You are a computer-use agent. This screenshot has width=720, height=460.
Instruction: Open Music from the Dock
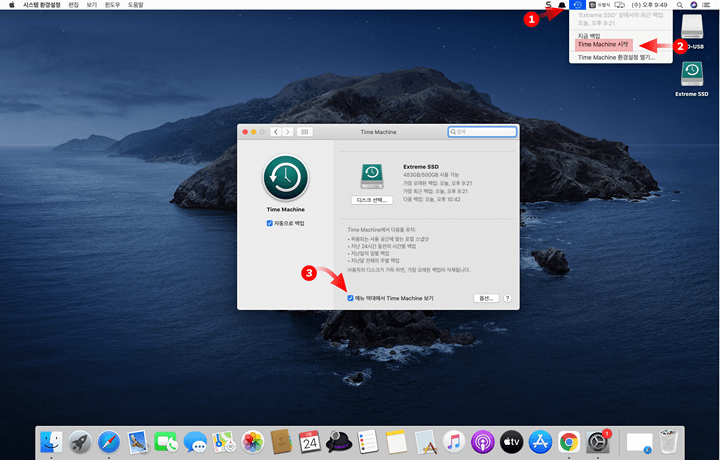pos(454,442)
